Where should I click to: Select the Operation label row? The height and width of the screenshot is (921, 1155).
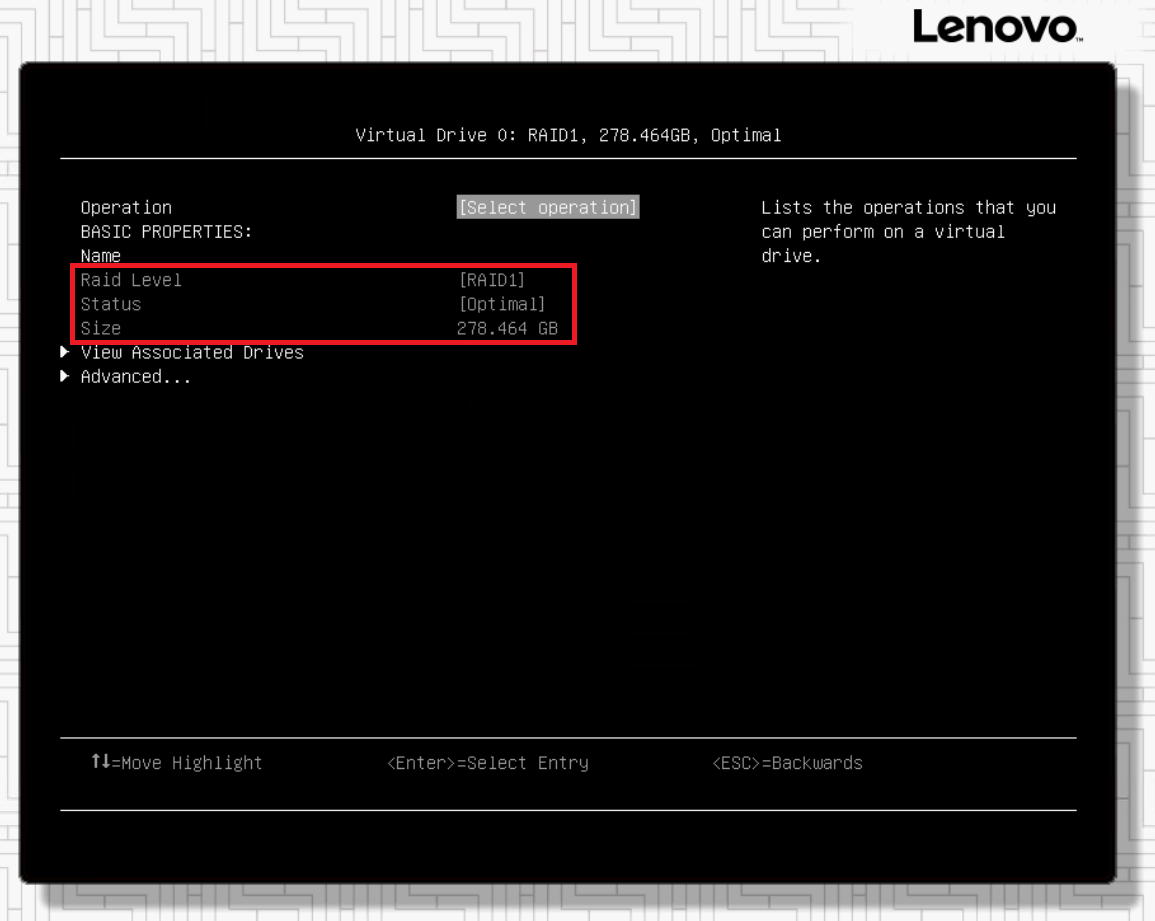126,207
